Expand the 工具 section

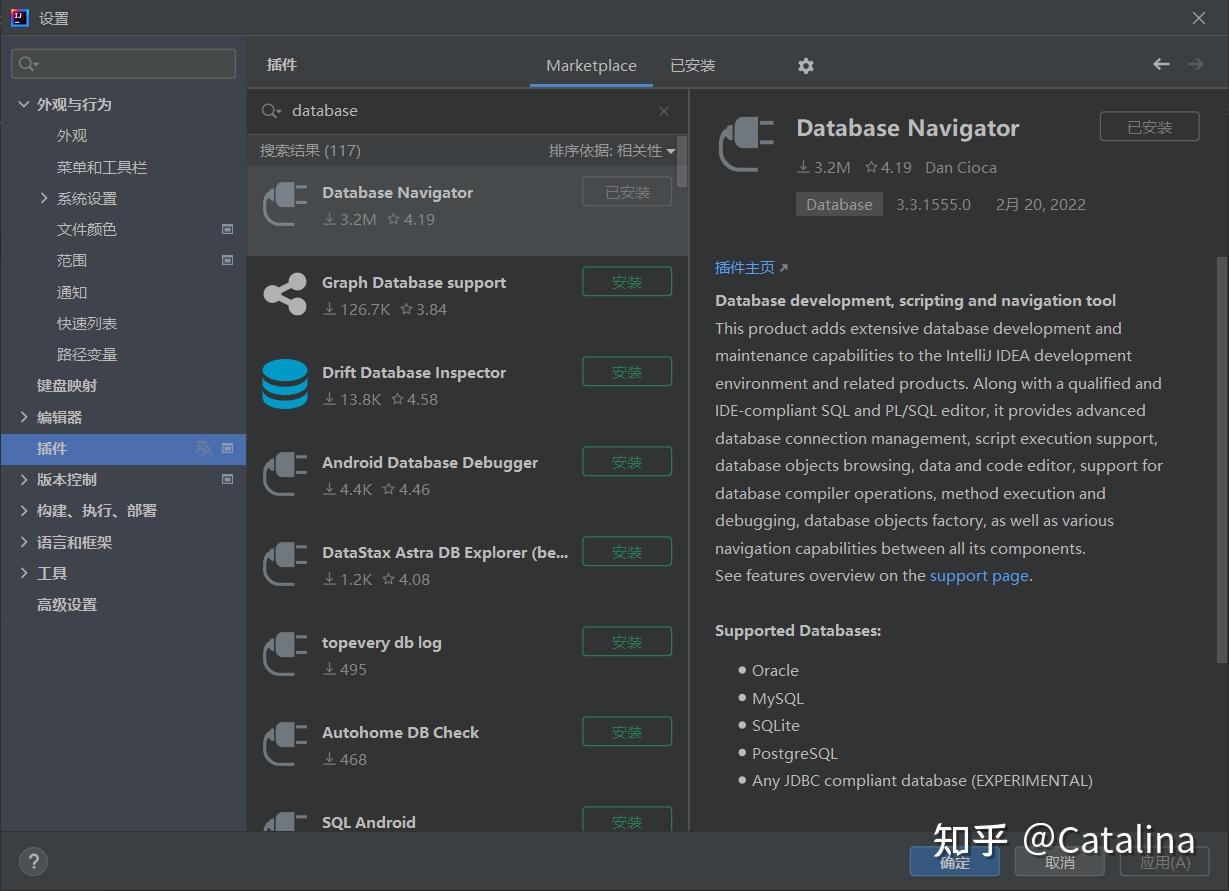click(x=24, y=573)
